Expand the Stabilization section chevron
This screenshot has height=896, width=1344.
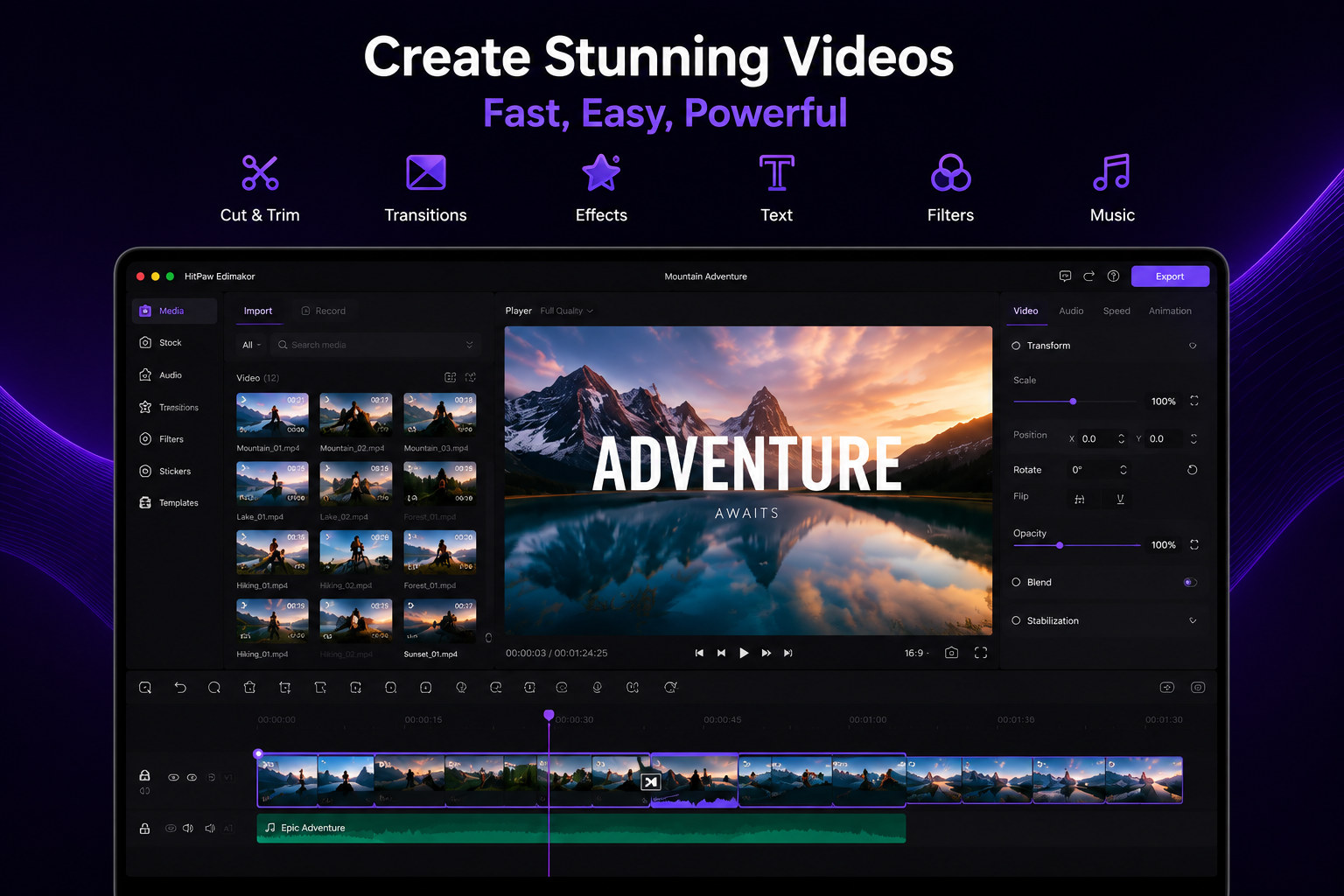(x=1193, y=621)
